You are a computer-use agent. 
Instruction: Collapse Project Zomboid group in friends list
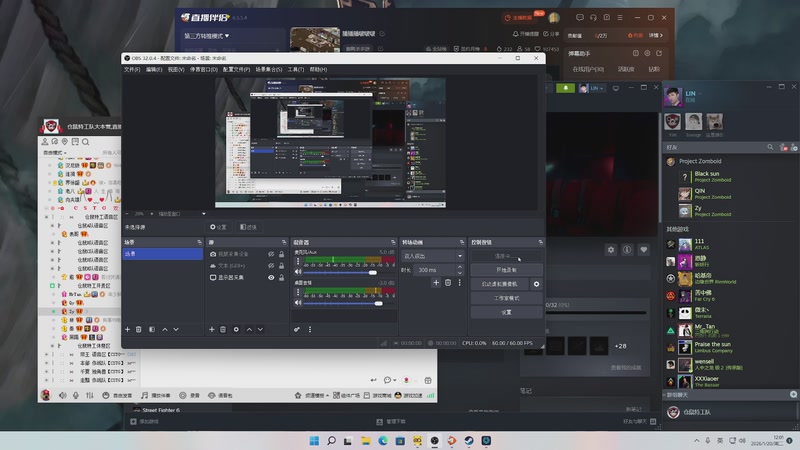700,161
